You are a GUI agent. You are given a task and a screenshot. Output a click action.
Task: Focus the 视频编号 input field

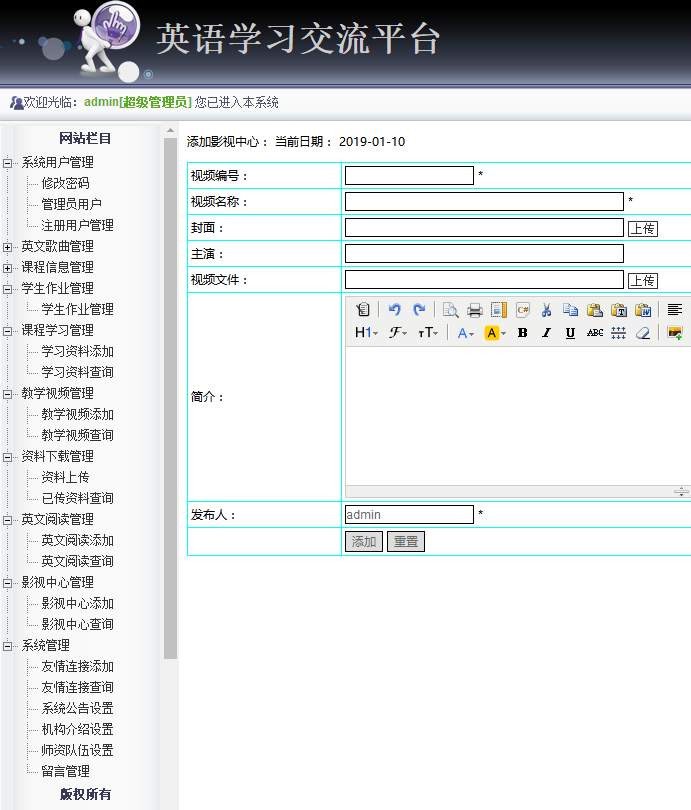point(409,175)
